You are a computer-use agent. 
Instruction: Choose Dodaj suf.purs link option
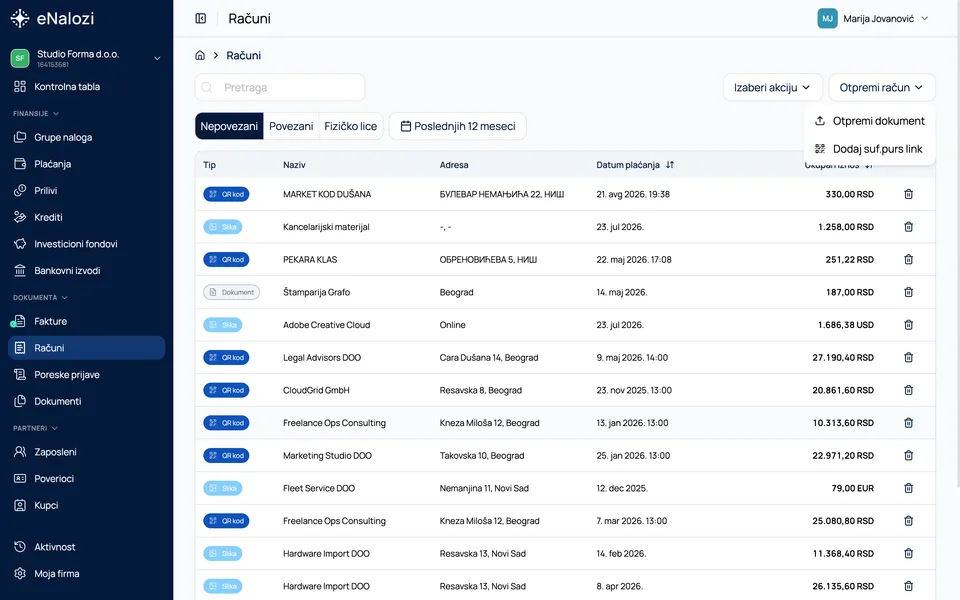pyautogui.click(x=869, y=149)
